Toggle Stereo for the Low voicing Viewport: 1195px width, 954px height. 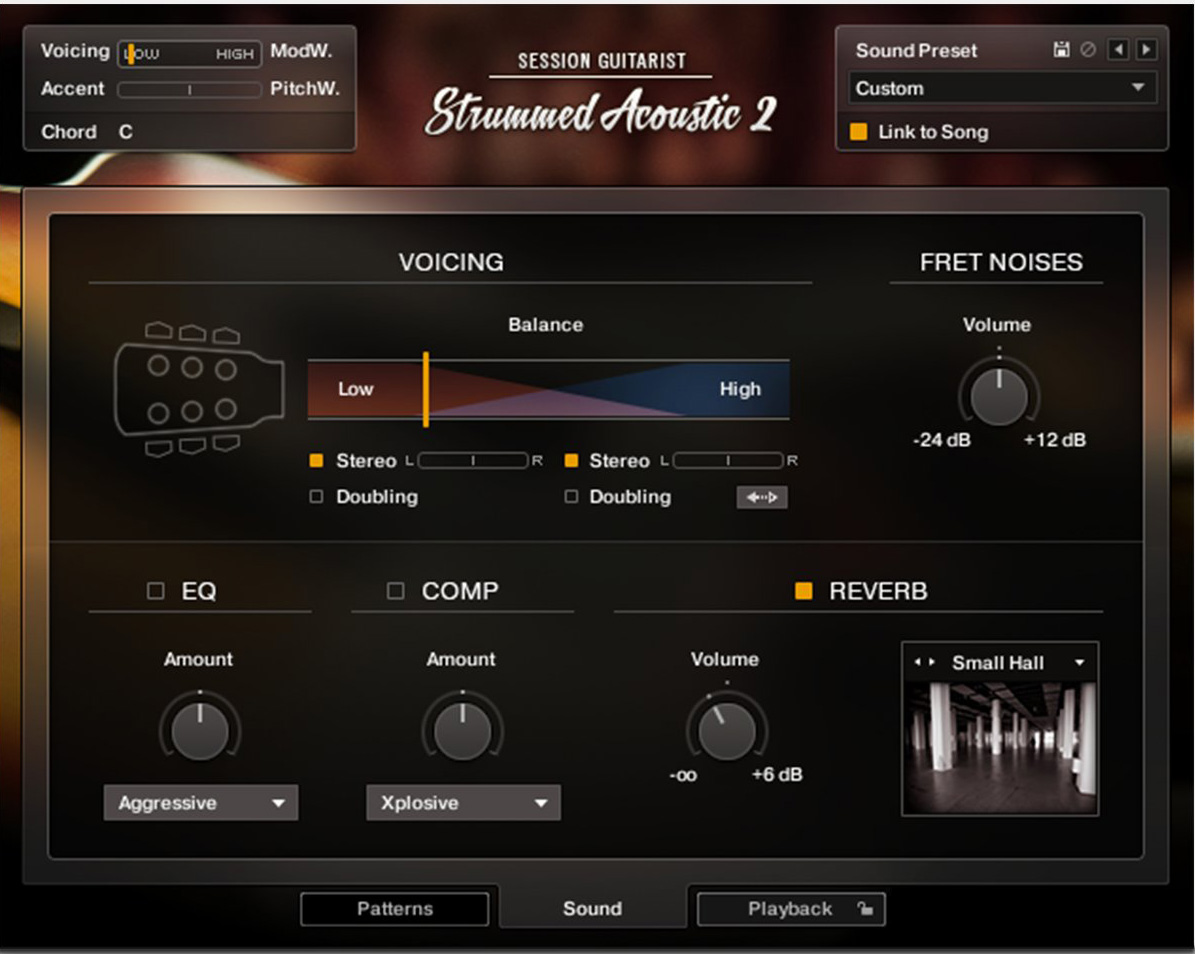pyautogui.click(x=316, y=460)
